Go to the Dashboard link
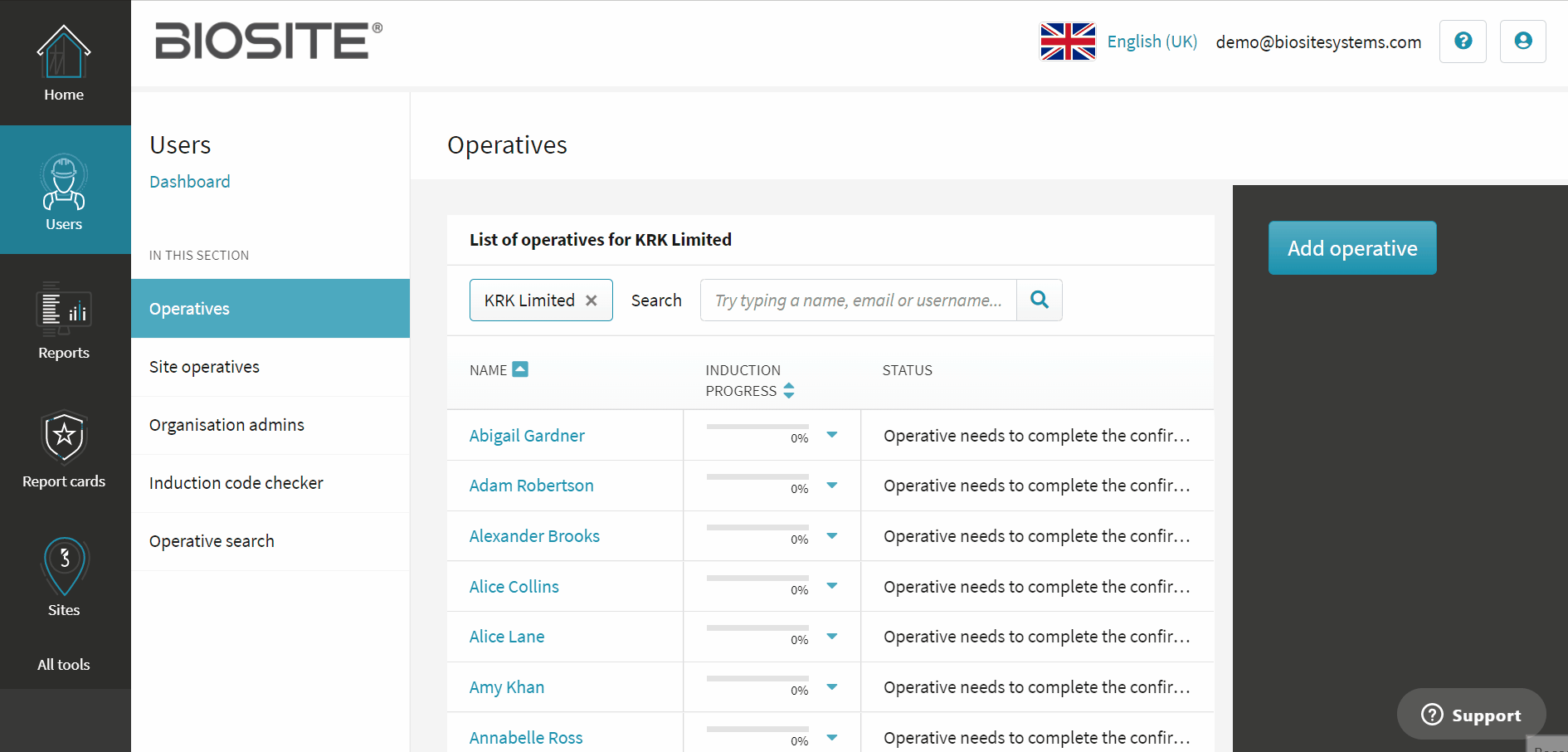The width and height of the screenshot is (1568, 752). tap(190, 182)
